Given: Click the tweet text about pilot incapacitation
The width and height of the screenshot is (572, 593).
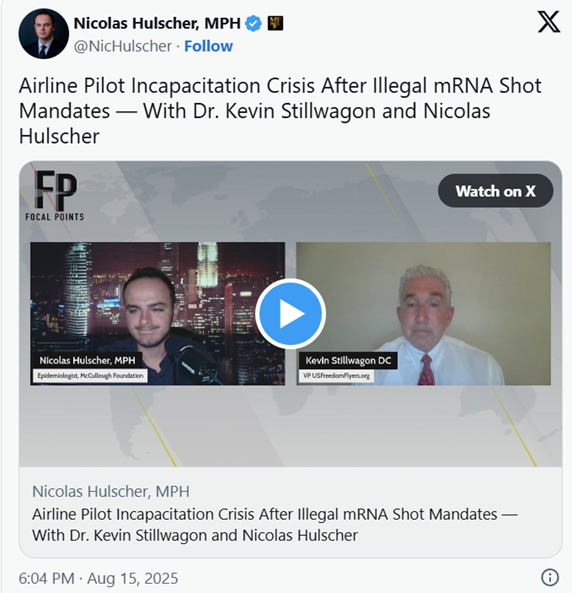Looking at the screenshot, I should click(280, 111).
